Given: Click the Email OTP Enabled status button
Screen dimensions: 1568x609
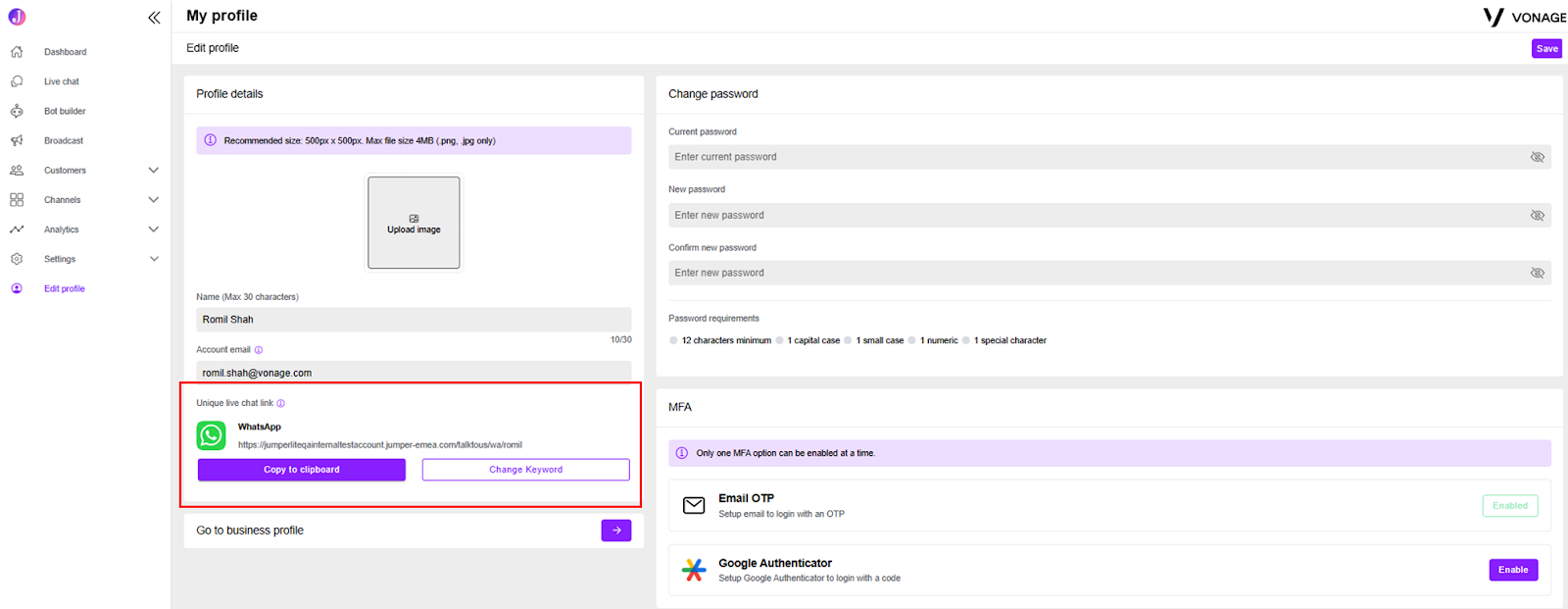Looking at the screenshot, I should tap(1510, 506).
